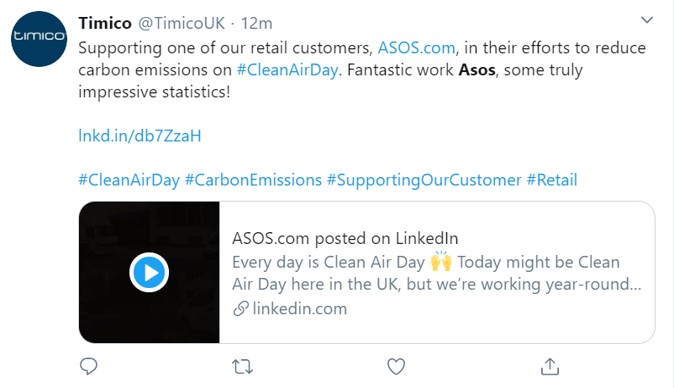
Task: Open the share tweet upload icon
Action: pos(550,367)
